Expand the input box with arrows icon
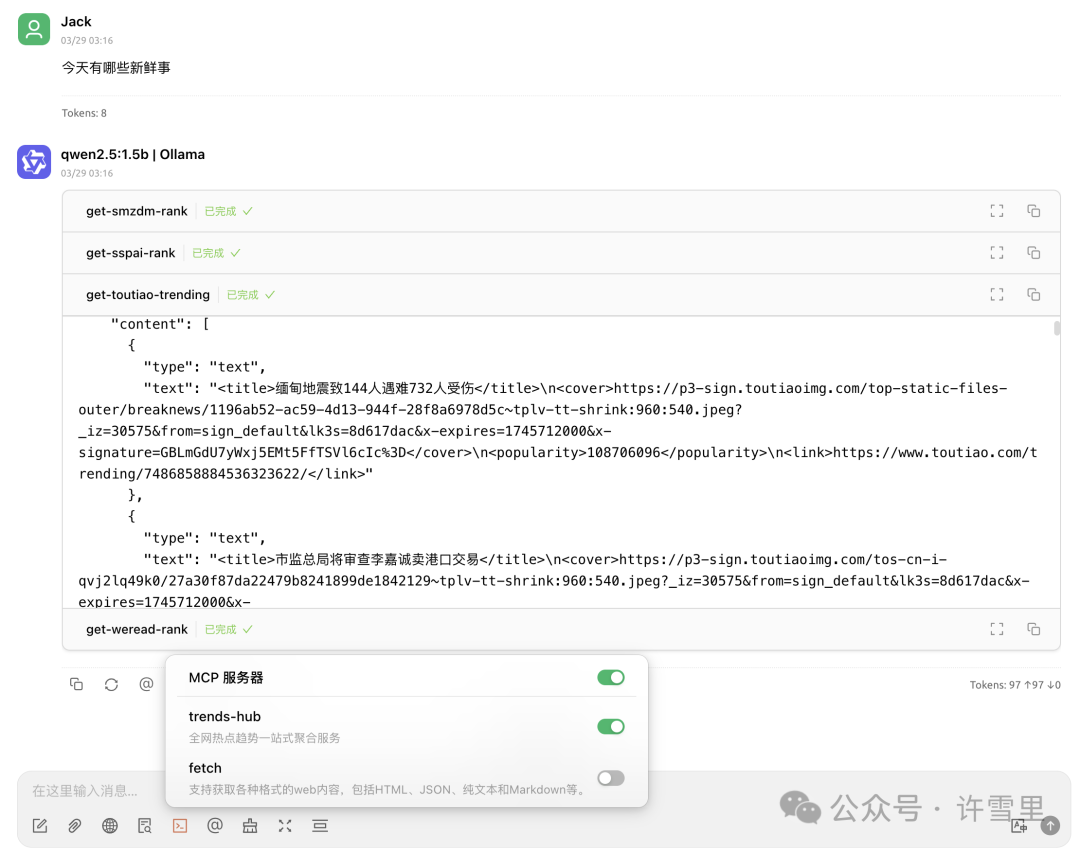Viewport: 1080px width, 852px height. tap(285, 825)
